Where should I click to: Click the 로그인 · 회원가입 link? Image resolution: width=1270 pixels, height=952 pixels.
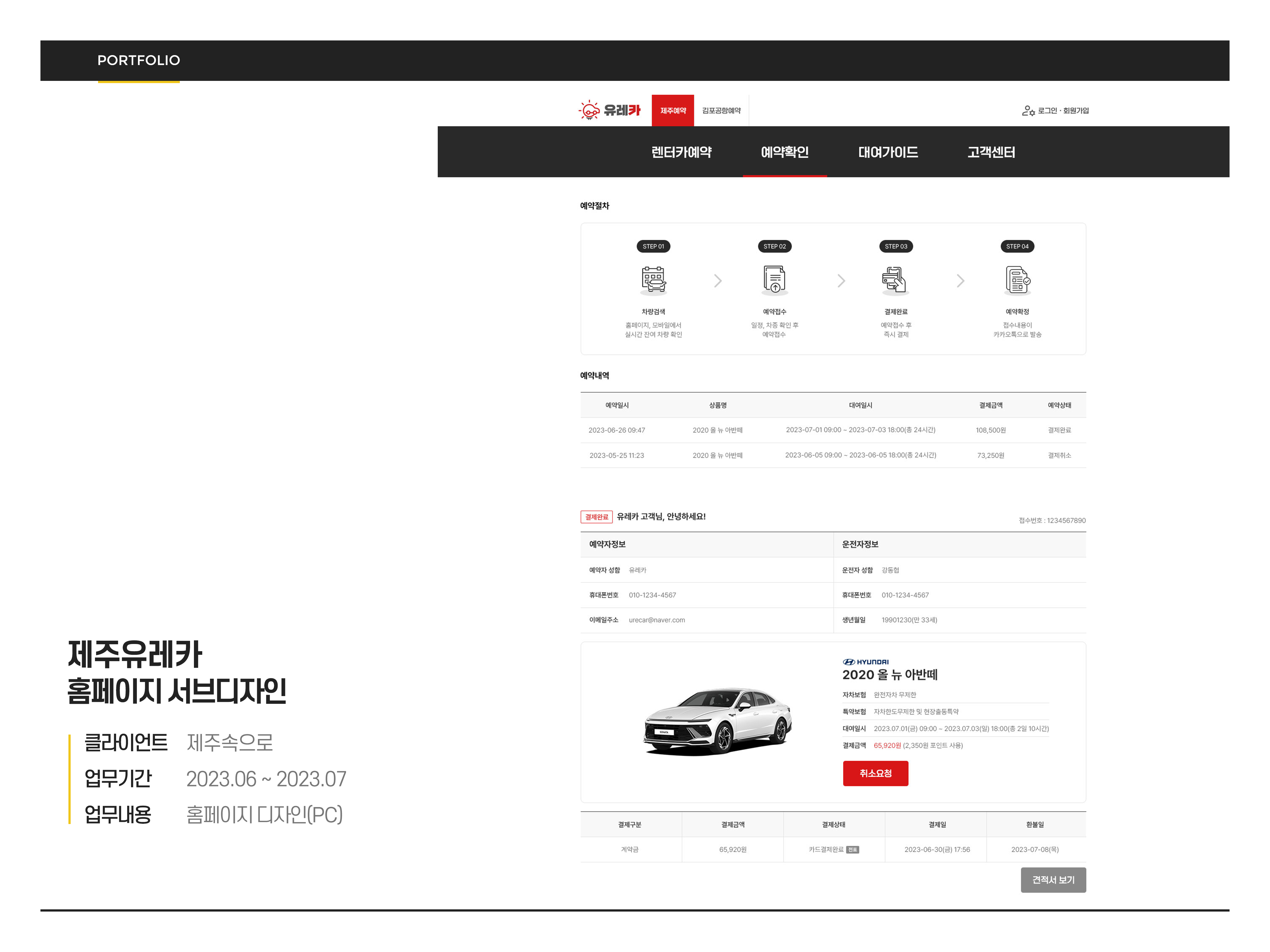[1063, 111]
